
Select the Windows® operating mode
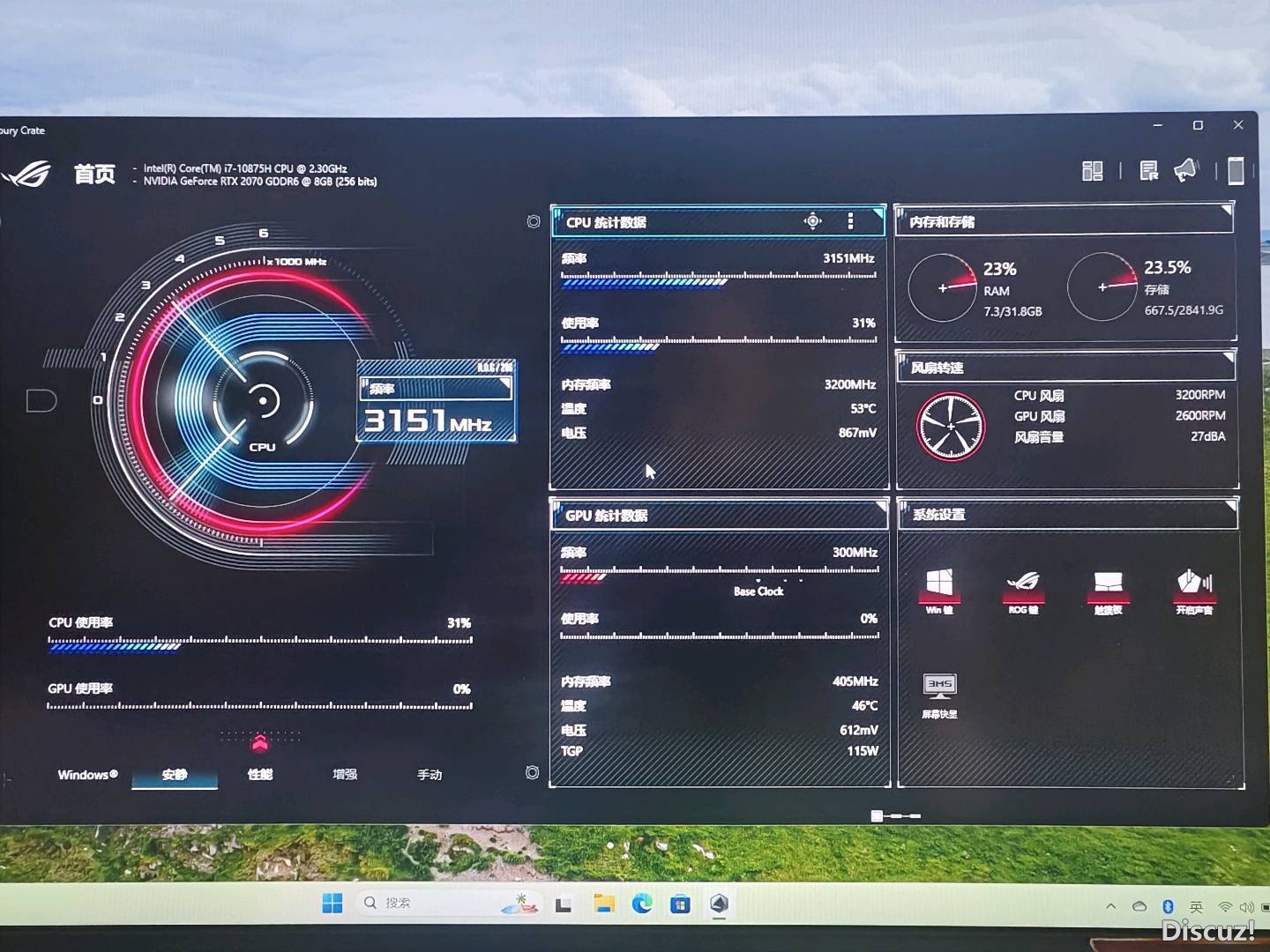point(87,775)
